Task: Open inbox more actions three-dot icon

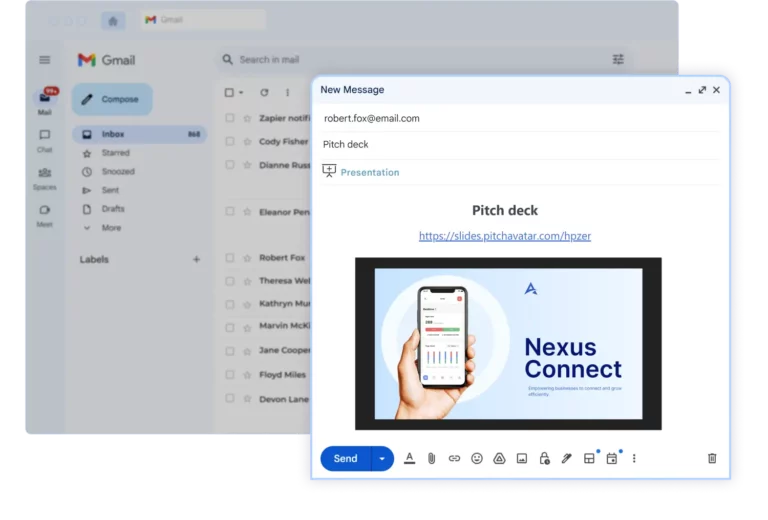Action: pos(288,92)
